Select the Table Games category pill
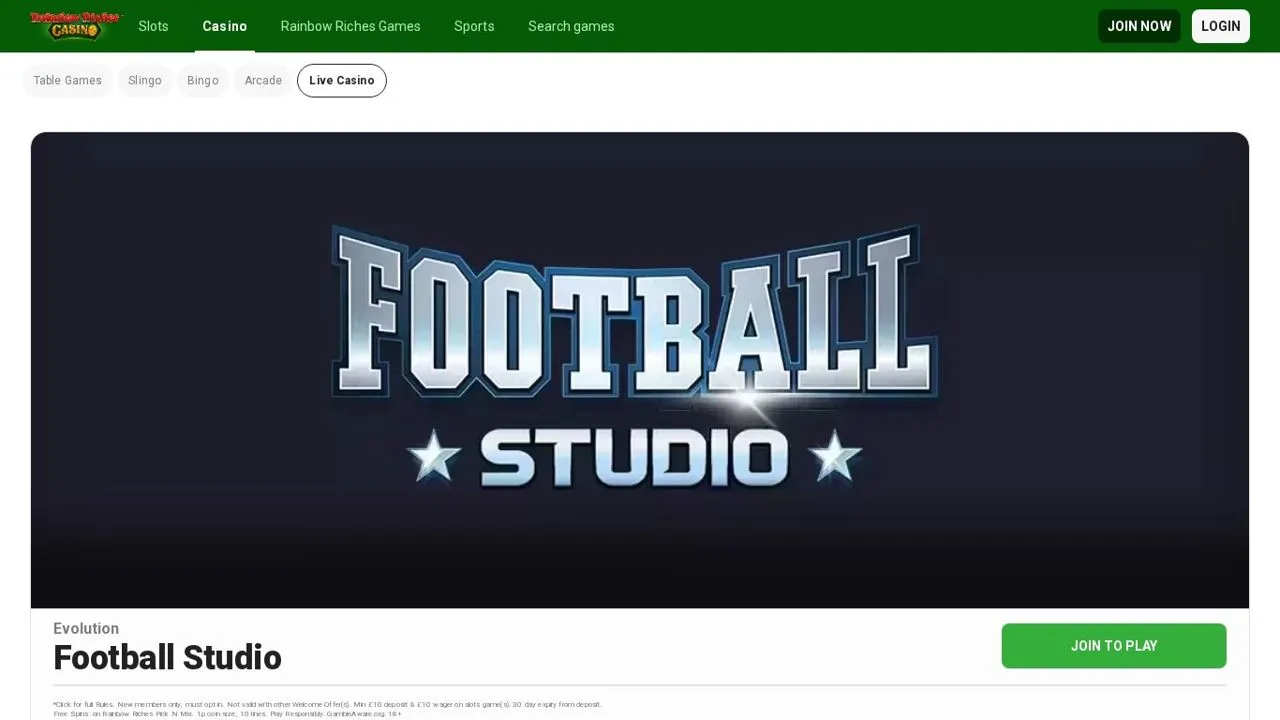 [x=68, y=81]
